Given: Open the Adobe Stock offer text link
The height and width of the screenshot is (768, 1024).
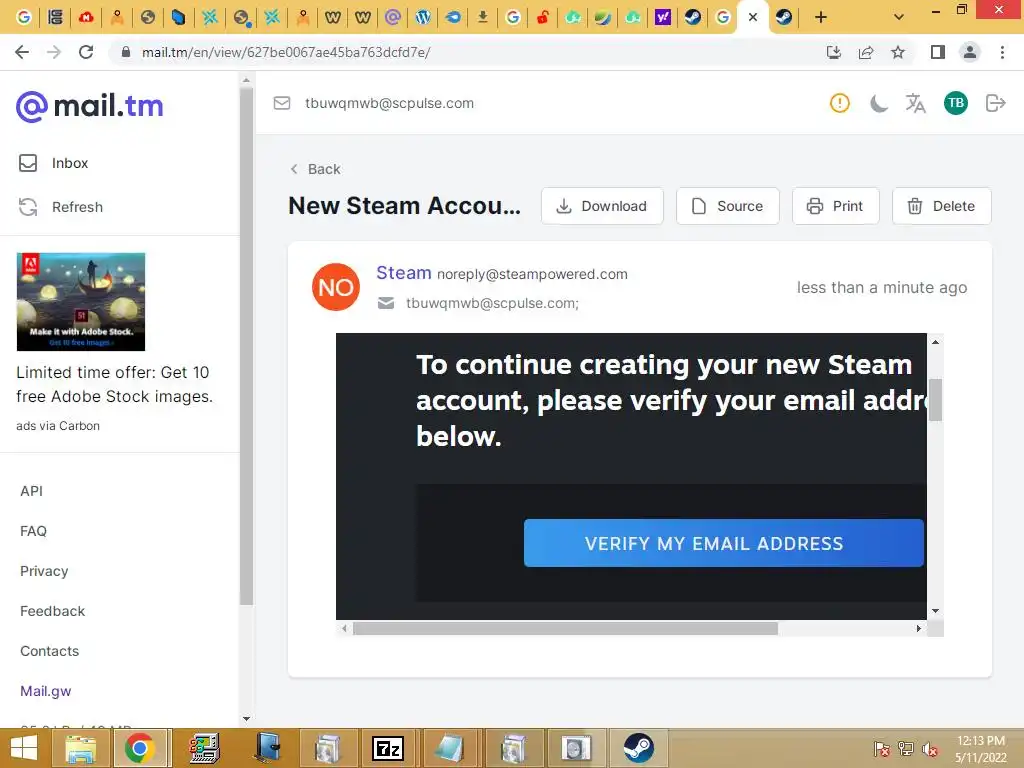Looking at the screenshot, I should tap(114, 384).
